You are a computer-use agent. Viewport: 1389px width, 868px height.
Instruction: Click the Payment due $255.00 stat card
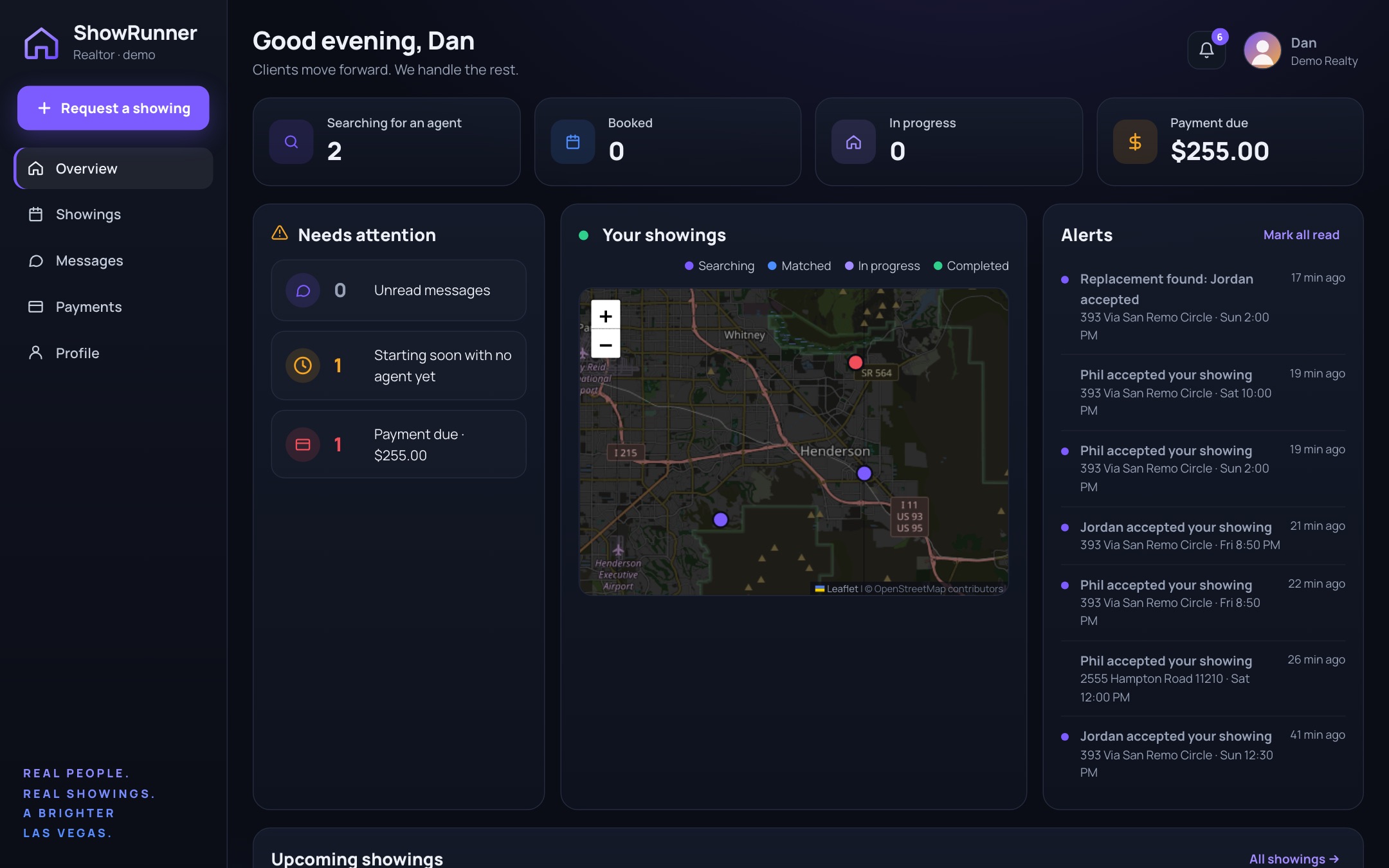pyautogui.click(x=1230, y=141)
